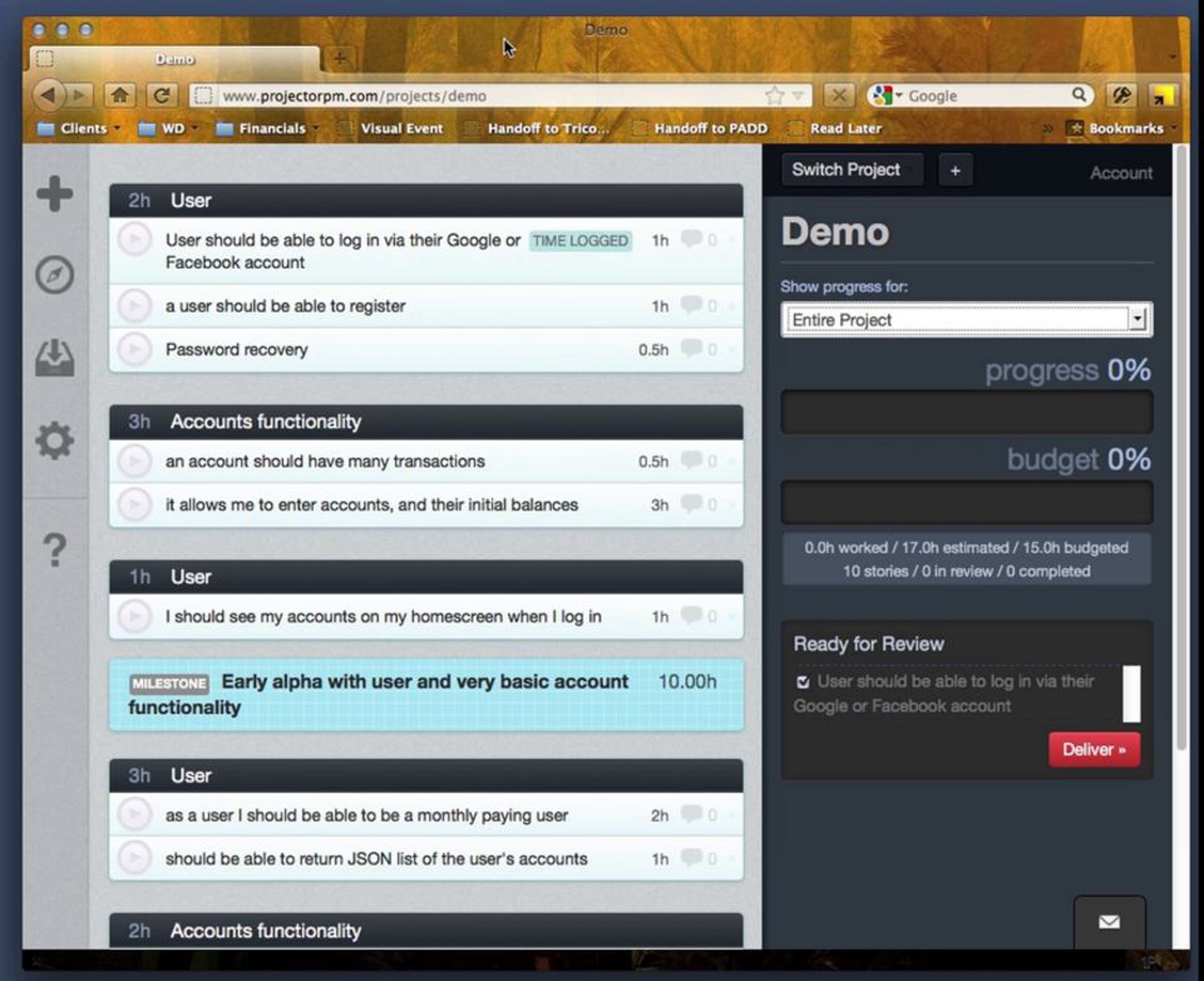Click the 1h User group header

(x=426, y=577)
